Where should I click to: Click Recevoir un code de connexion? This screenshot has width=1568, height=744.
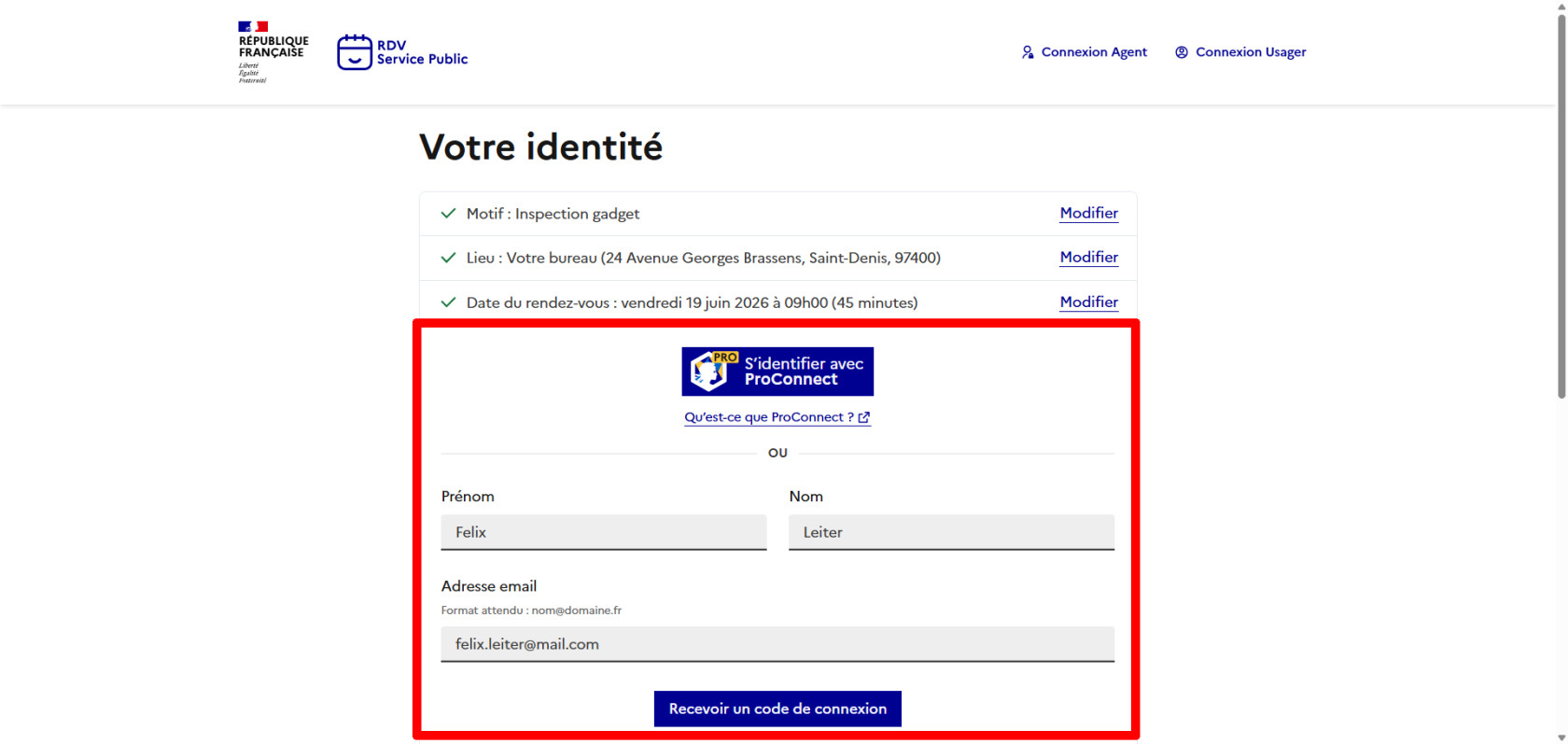click(777, 709)
